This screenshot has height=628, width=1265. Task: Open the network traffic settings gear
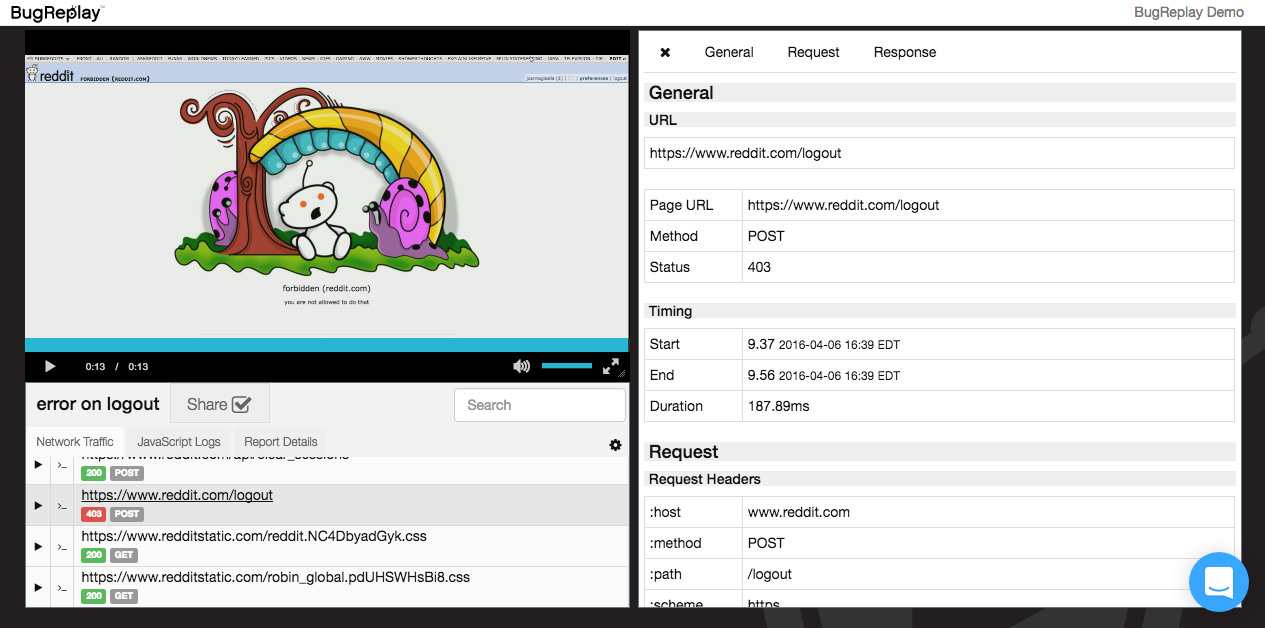615,445
